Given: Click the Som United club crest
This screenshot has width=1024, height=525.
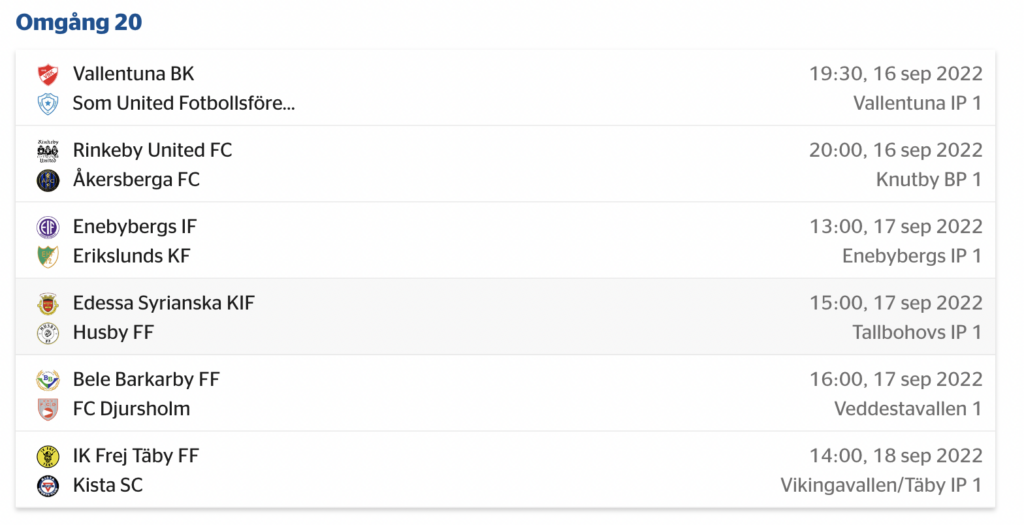Looking at the screenshot, I should coord(48,104).
